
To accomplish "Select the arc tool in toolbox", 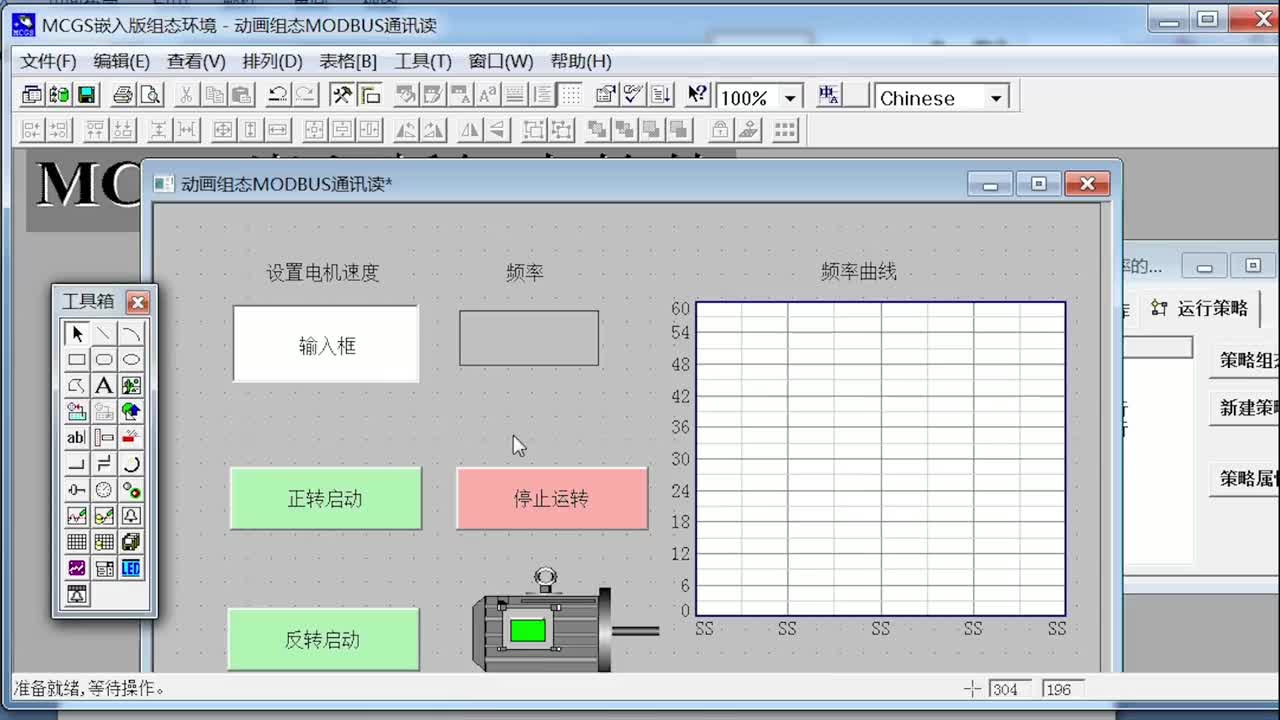I will pyautogui.click(x=131, y=334).
